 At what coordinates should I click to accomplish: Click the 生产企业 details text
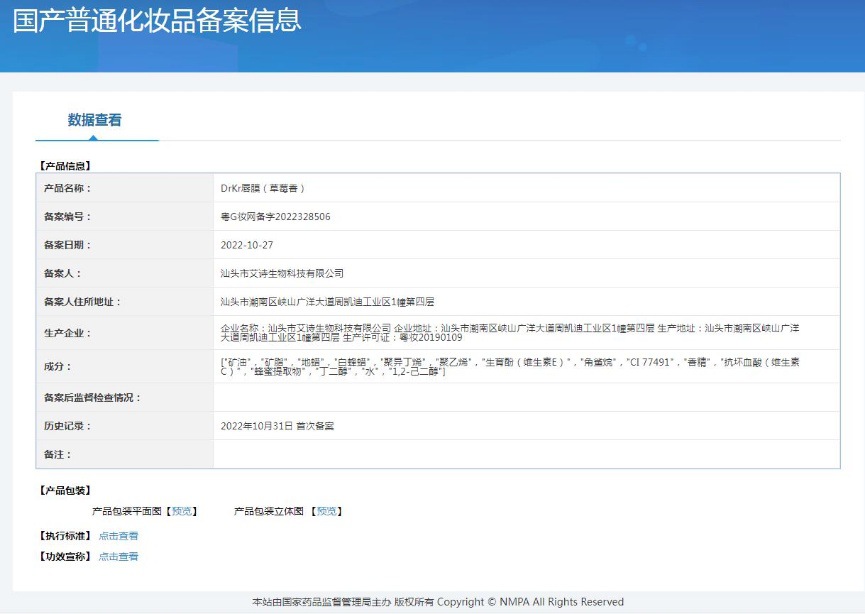[510, 333]
